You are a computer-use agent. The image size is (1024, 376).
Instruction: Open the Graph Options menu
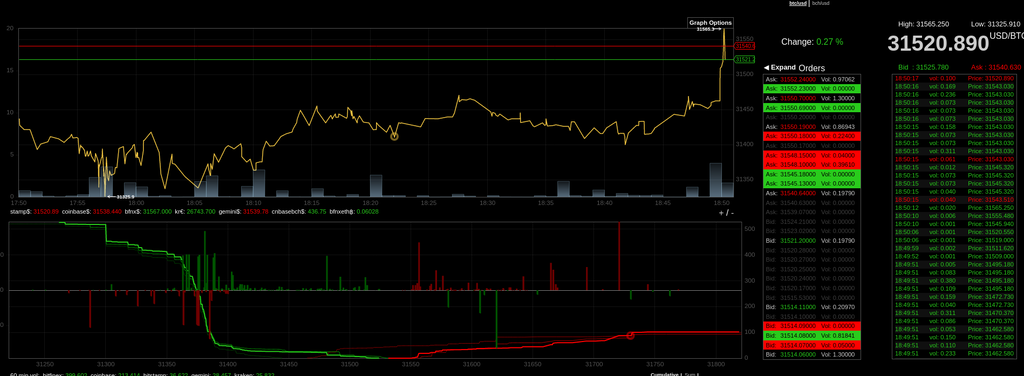coord(711,23)
